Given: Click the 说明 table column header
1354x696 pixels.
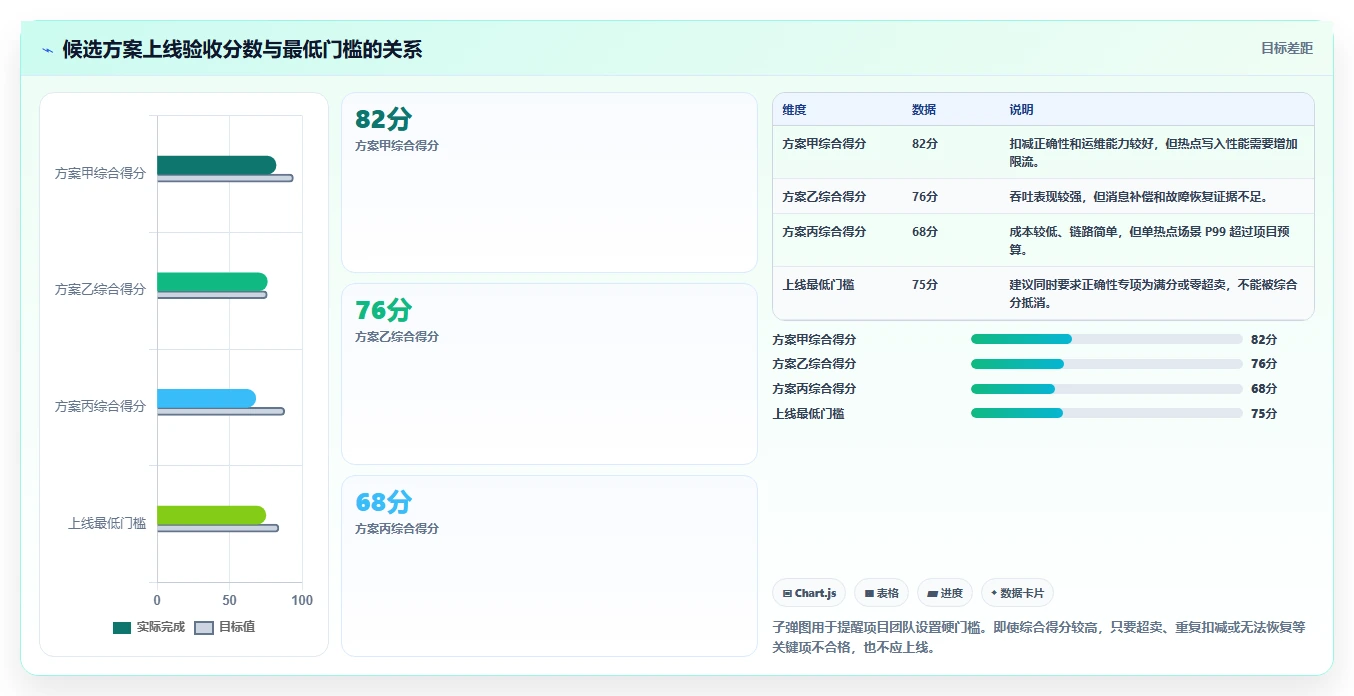Looking at the screenshot, I should pyautogui.click(x=1021, y=110).
